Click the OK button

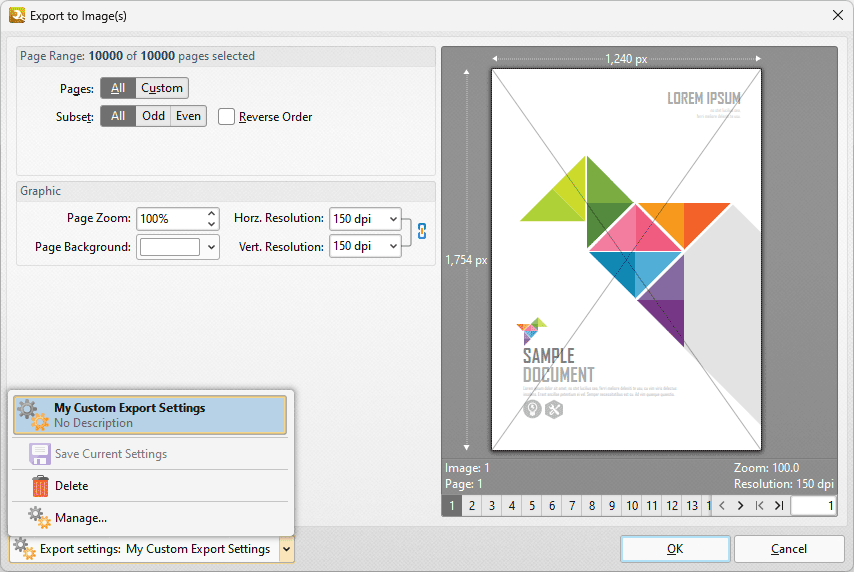click(675, 549)
